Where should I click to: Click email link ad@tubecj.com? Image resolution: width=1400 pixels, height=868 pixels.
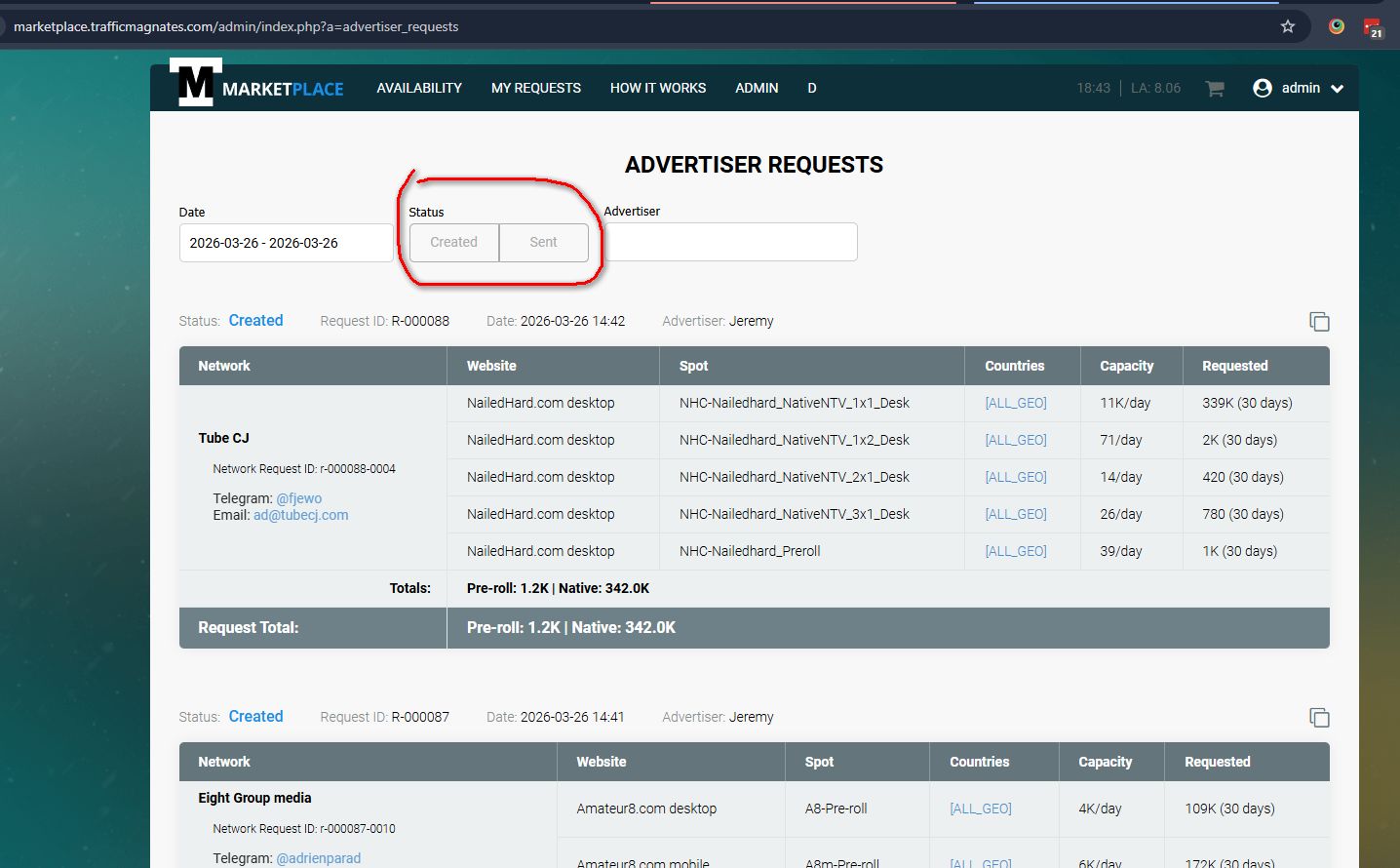(x=300, y=515)
